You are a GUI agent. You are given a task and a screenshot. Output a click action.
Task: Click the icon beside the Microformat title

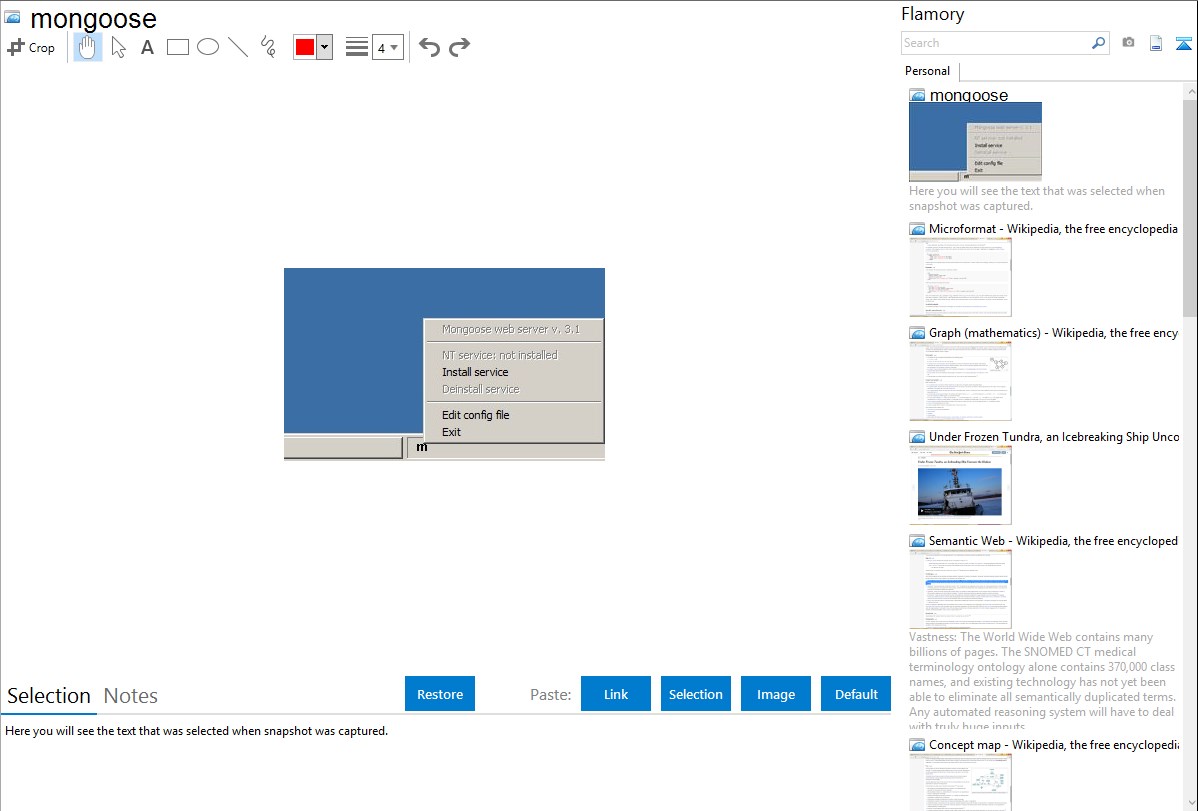pyautogui.click(x=917, y=229)
